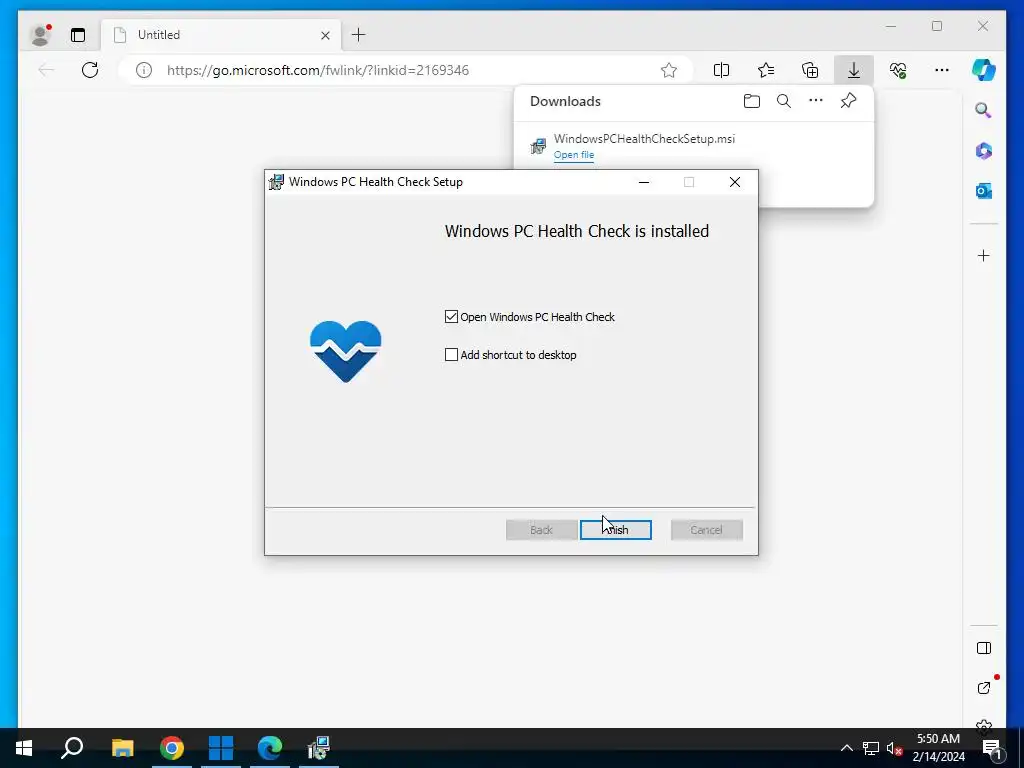Open Edge sidebar Search icon
The image size is (1024, 768).
pos(984,110)
